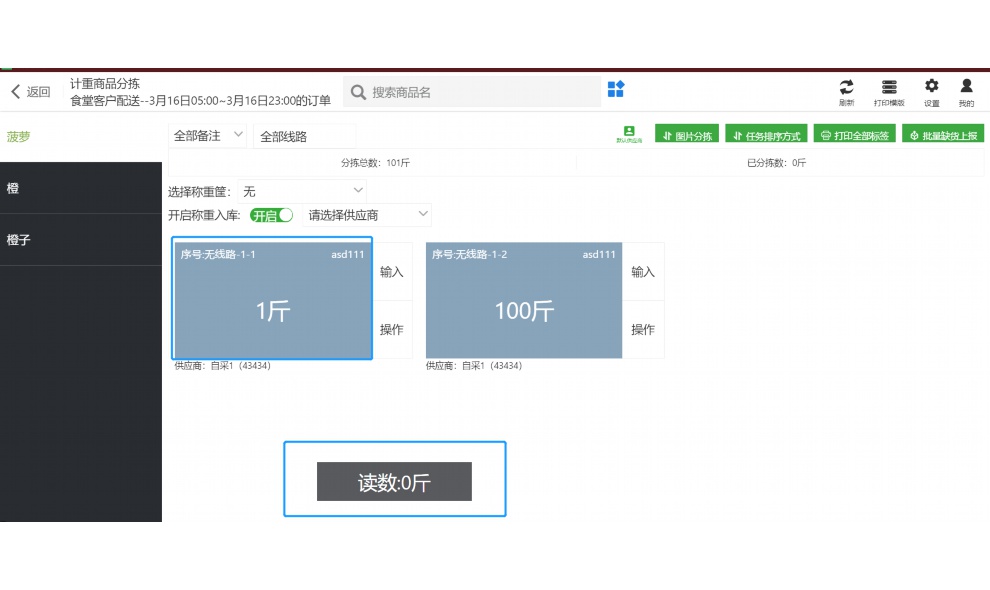Click the blue app grid icon beside search
The image size is (990, 590).
[x=616, y=89]
